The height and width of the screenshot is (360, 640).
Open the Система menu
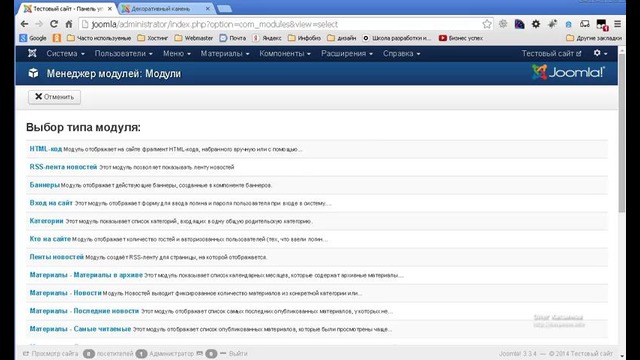point(65,53)
